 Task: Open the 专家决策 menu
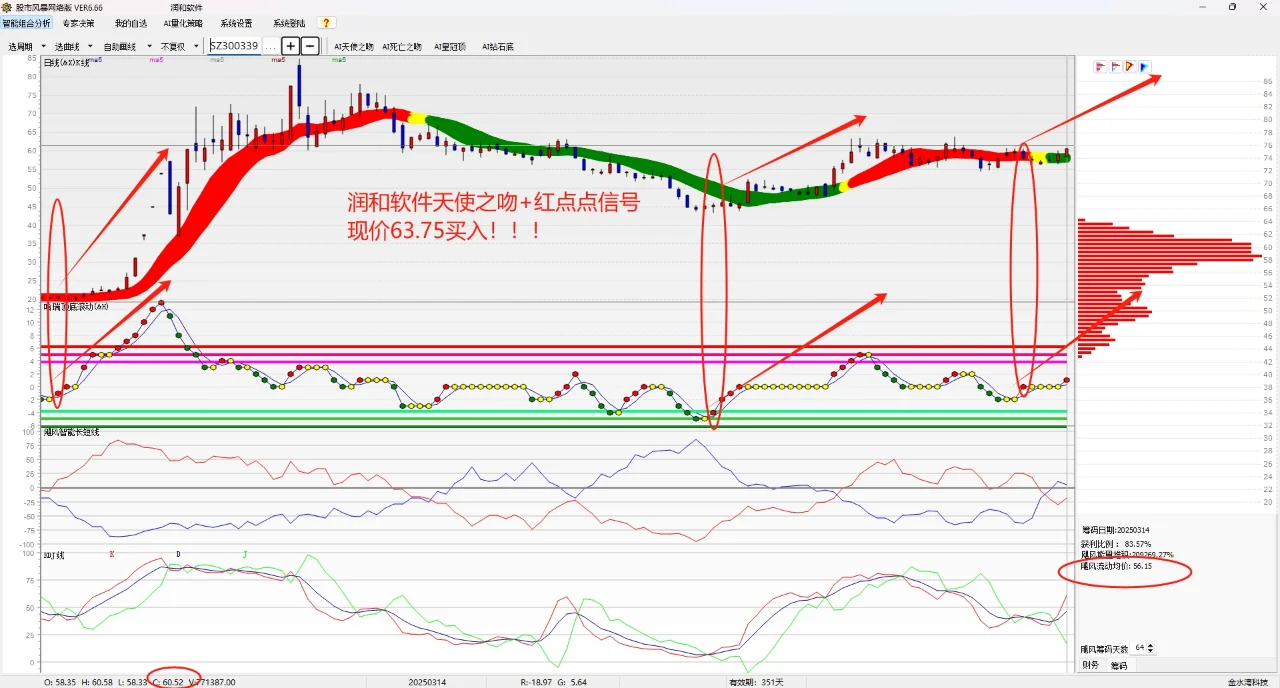(78, 23)
